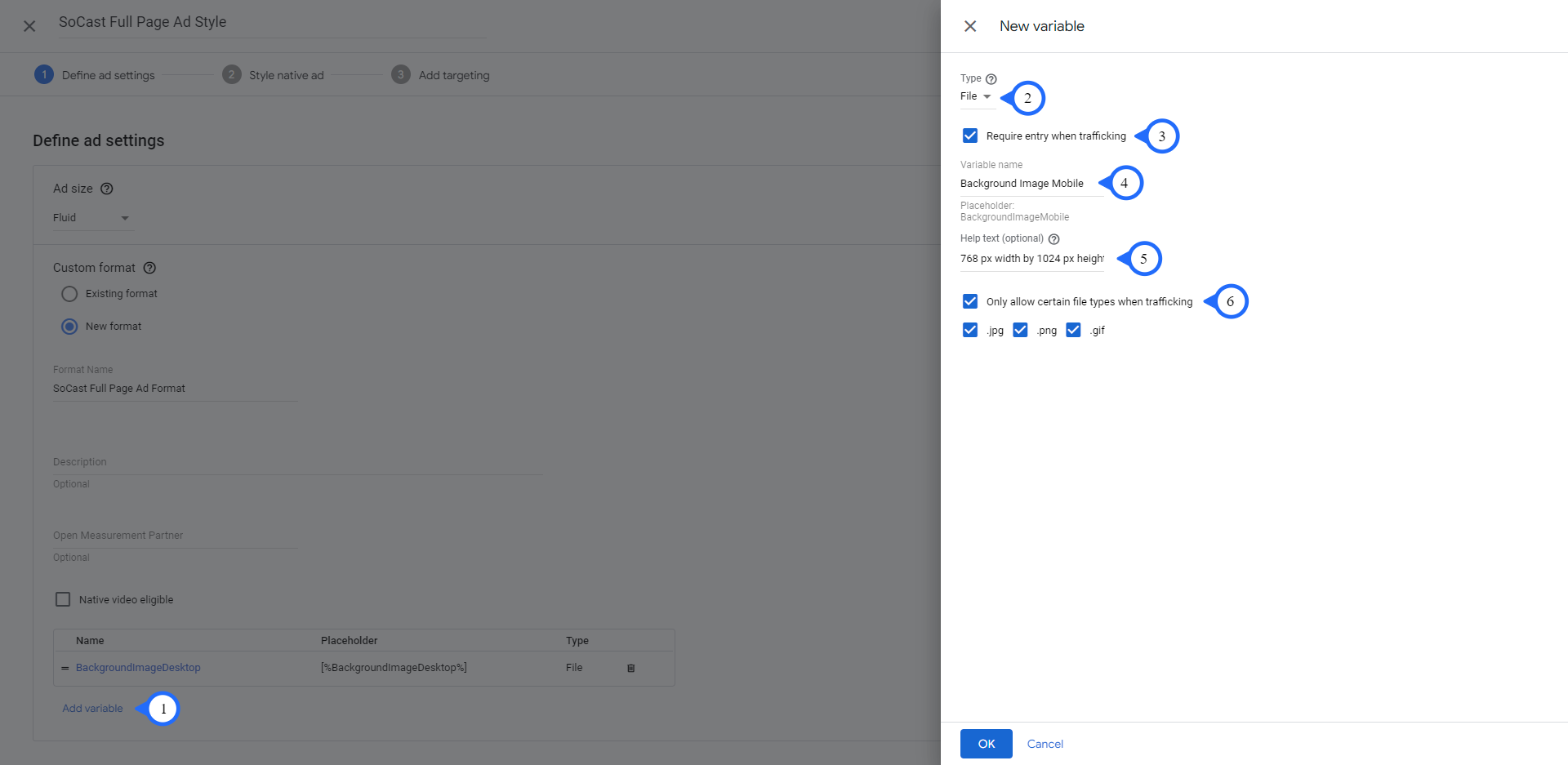Open help for the Type field
This screenshot has height=765, width=1568.
click(x=991, y=79)
